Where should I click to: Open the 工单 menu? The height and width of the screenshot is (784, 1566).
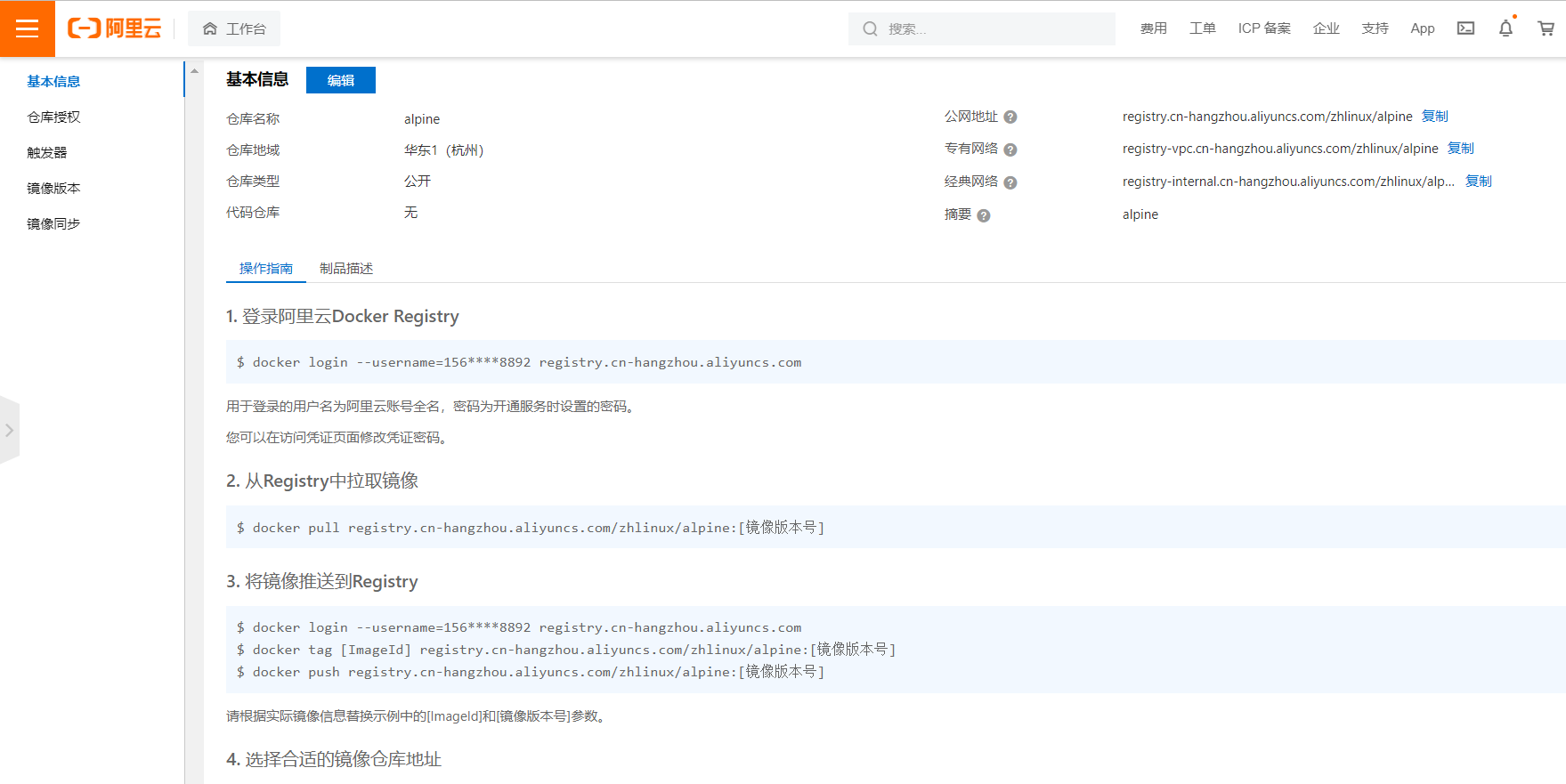(x=1202, y=28)
